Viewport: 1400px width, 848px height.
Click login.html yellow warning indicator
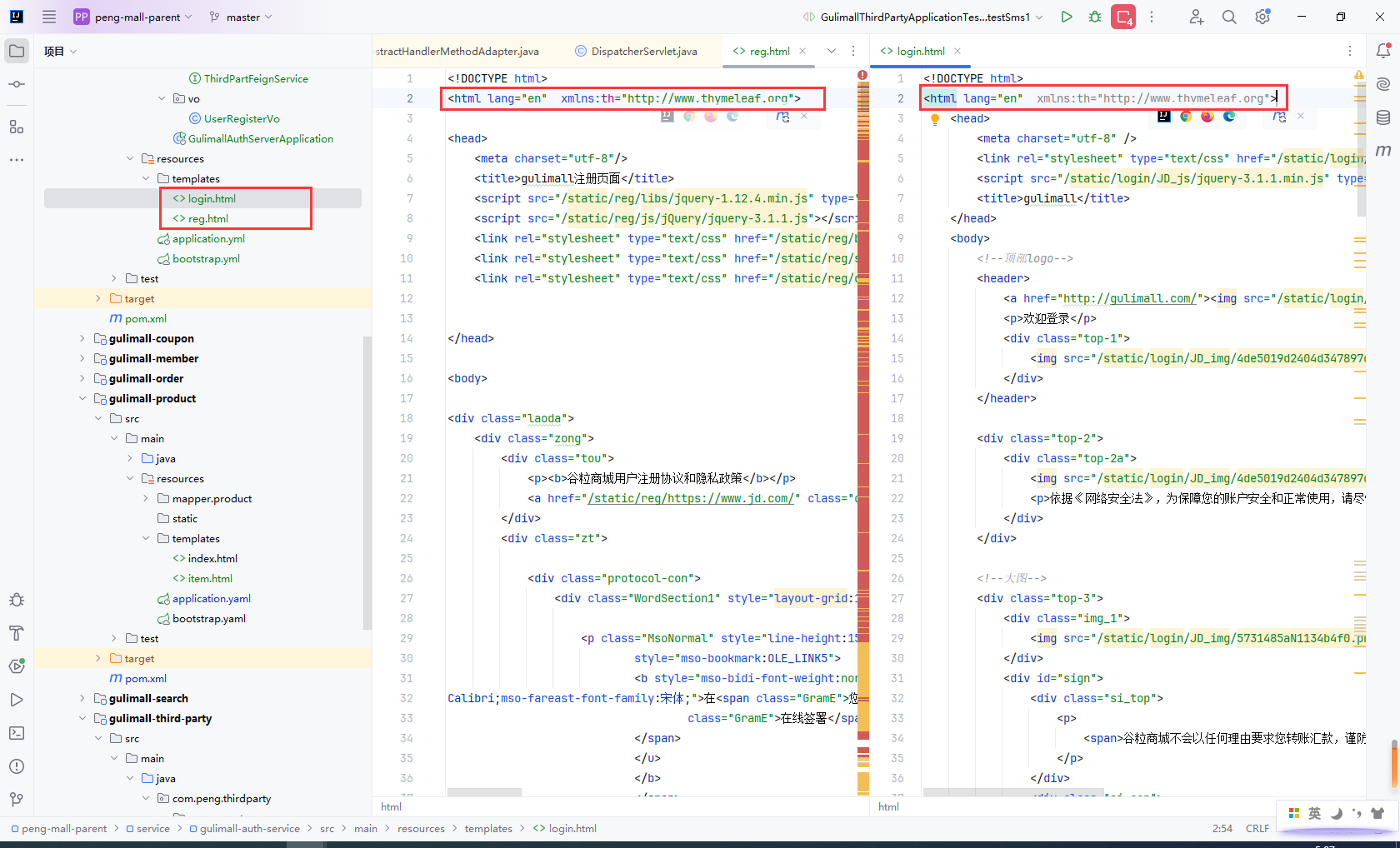click(1359, 75)
